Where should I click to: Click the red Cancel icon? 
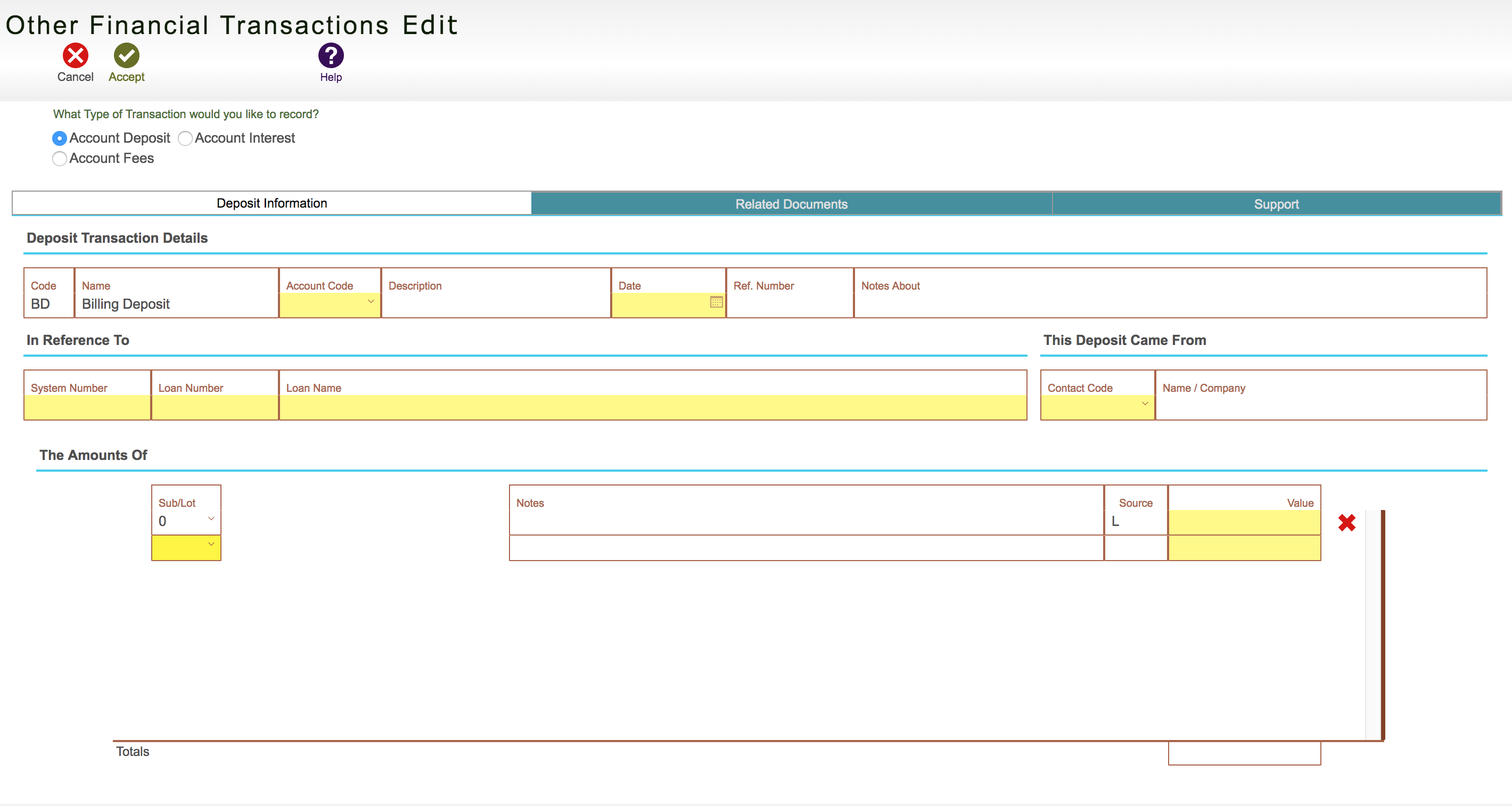75,56
